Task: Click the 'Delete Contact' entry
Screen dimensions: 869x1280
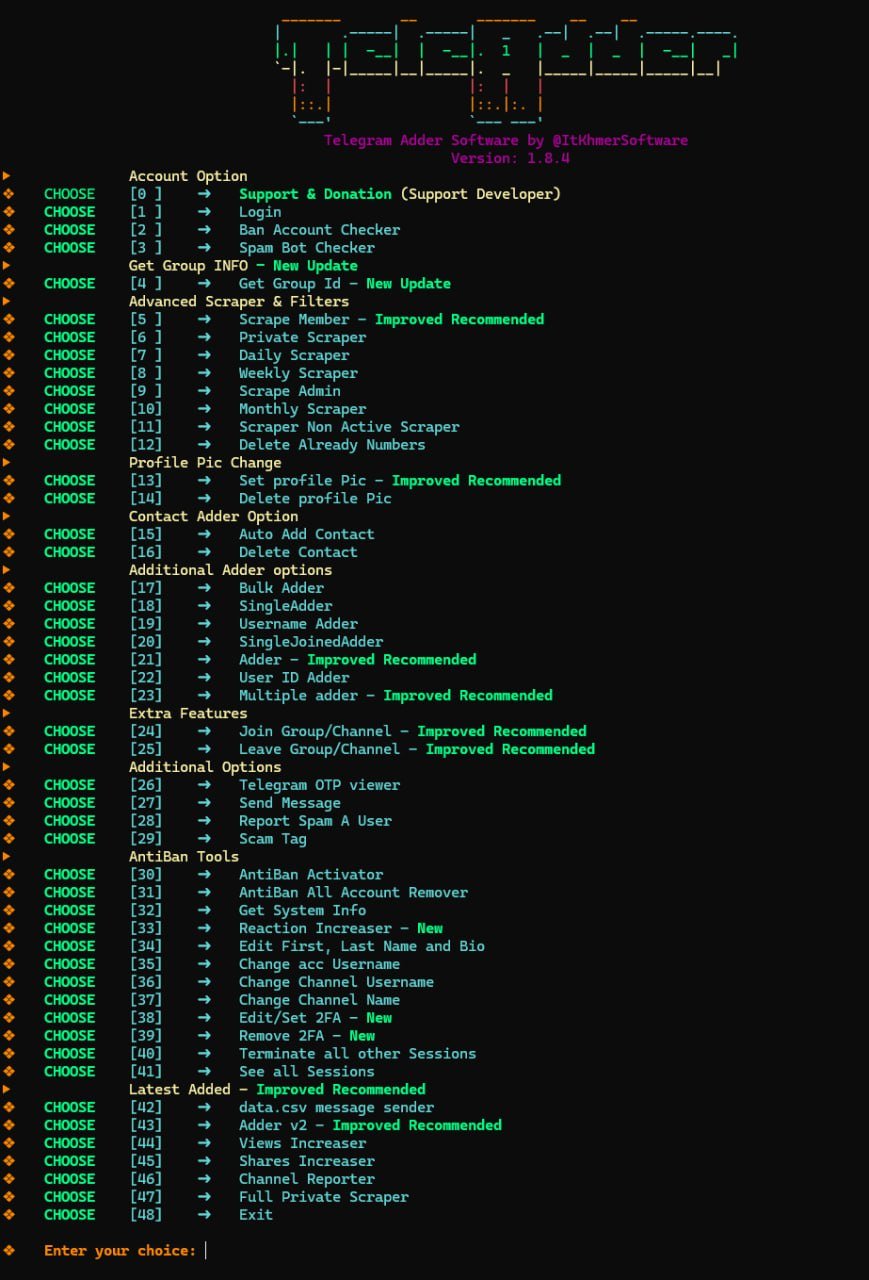Action: tap(298, 554)
